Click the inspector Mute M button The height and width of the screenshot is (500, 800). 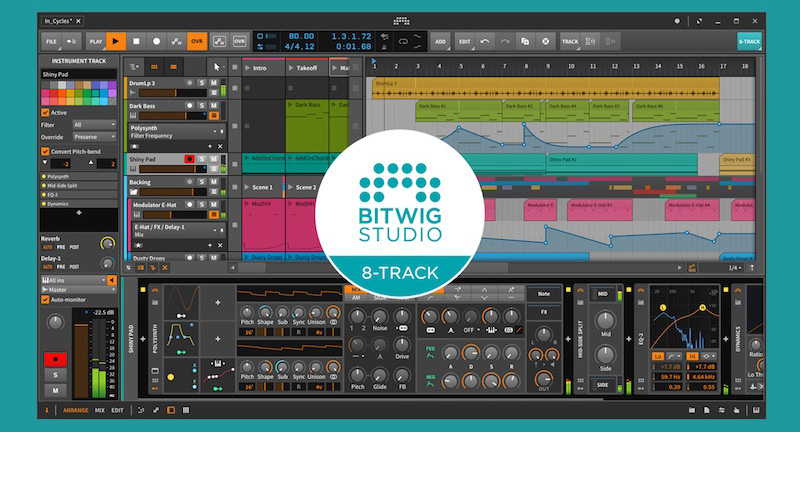pos(55,390)
